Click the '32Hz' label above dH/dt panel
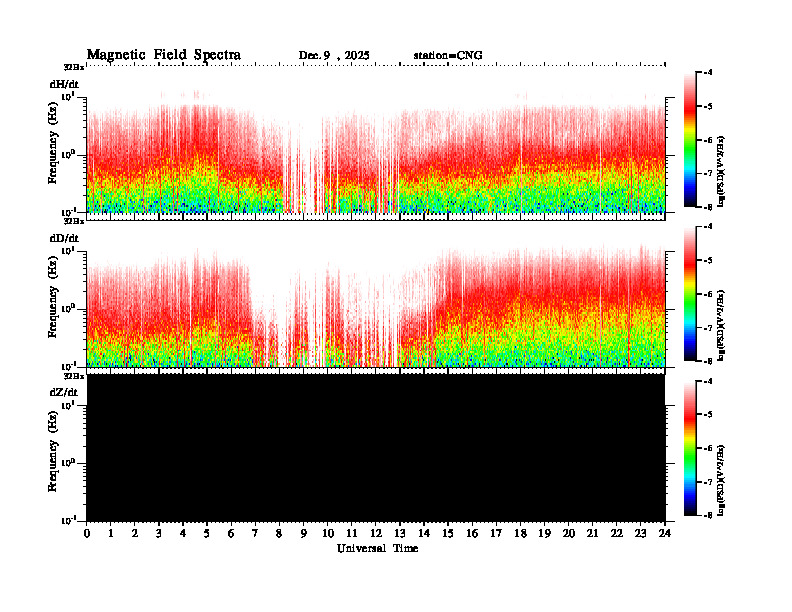This screenshot has height=612, width=792. 74,67
